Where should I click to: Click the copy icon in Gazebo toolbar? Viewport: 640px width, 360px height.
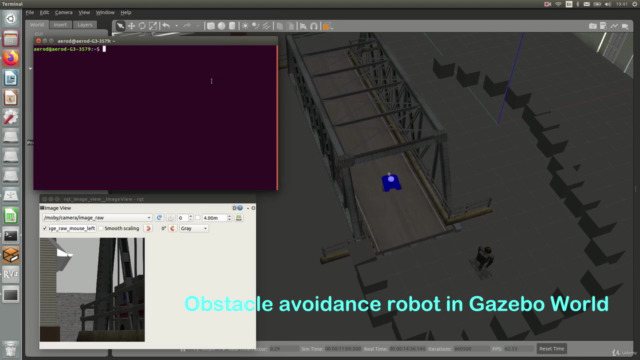click(280, 26)
